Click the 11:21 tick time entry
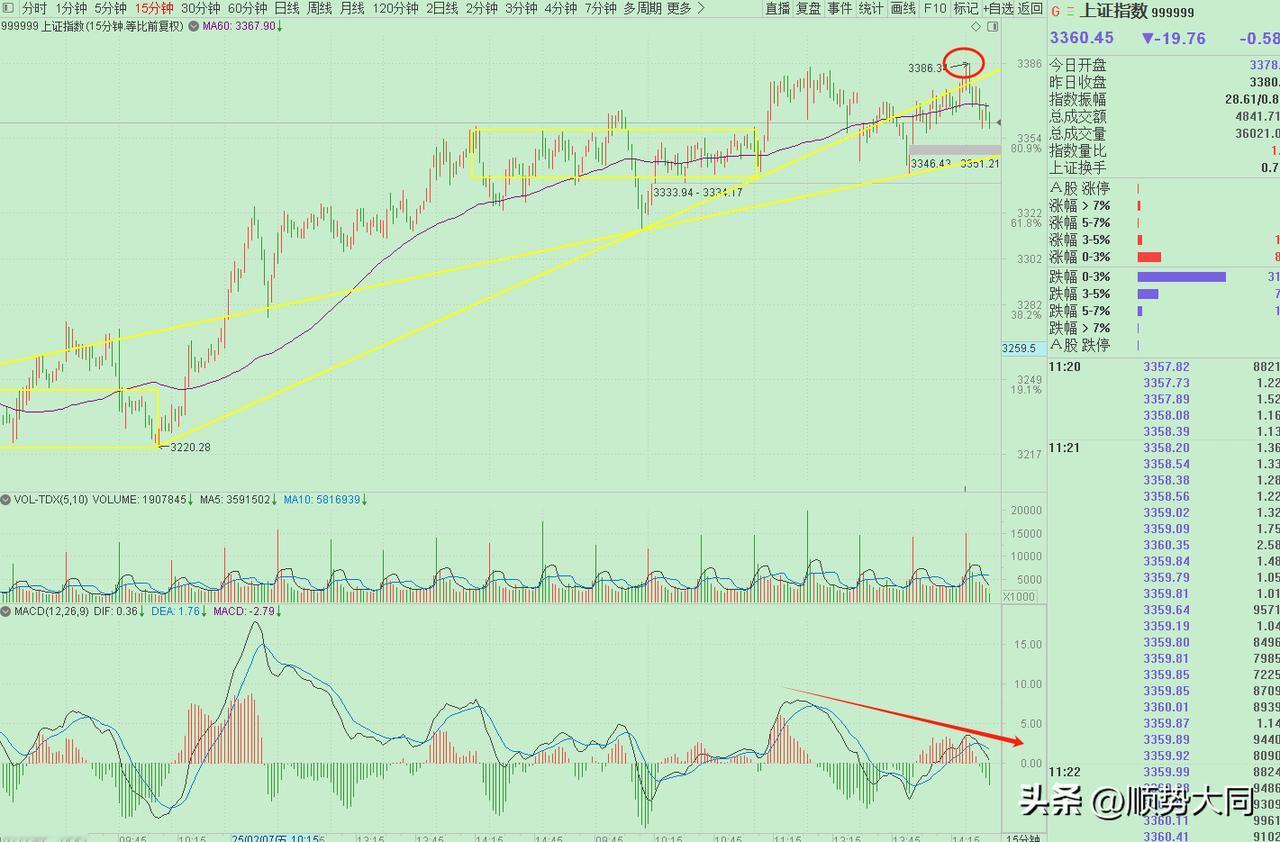This screenshot has height=842, width=1280. 1065,448
